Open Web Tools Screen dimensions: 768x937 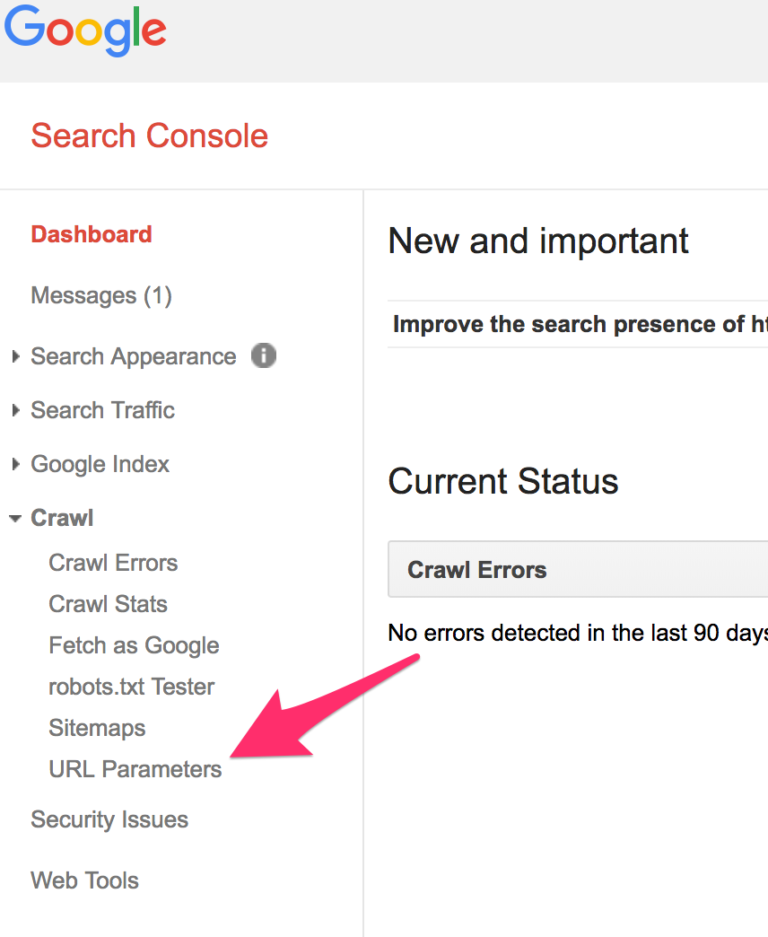click(x=84, y=880)
